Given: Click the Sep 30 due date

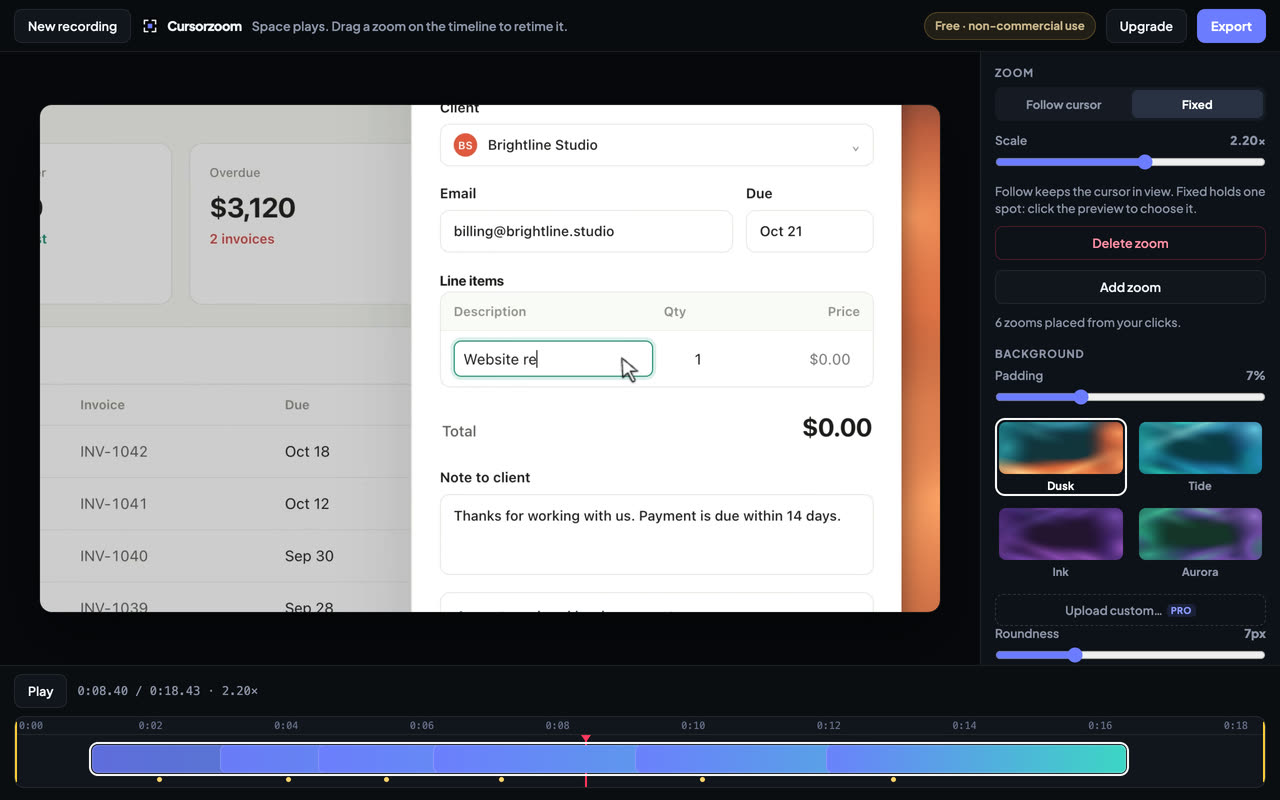Looking at the screenshot, I should (x=309, y=556).
